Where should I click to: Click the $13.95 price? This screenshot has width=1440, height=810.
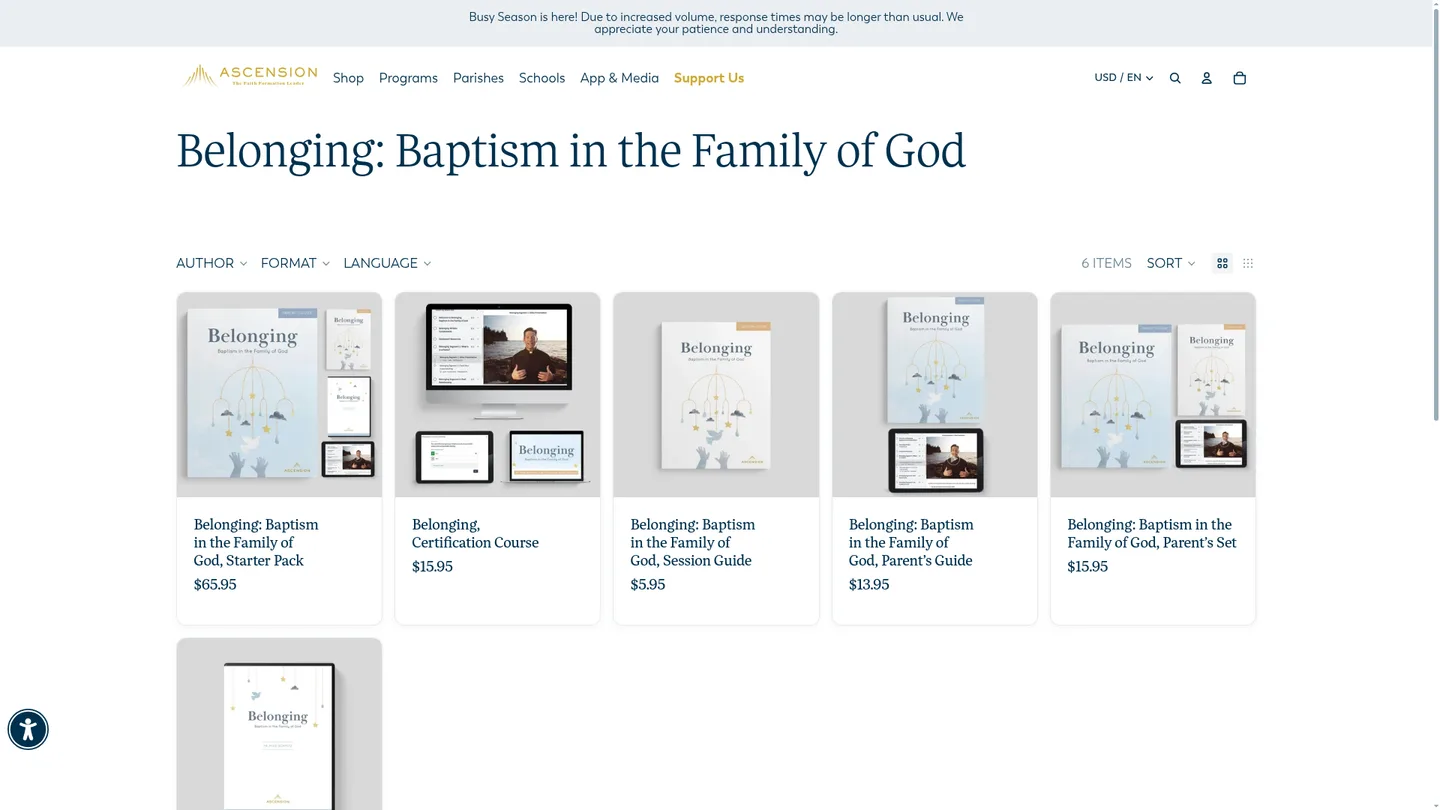(x=869, y=585)
